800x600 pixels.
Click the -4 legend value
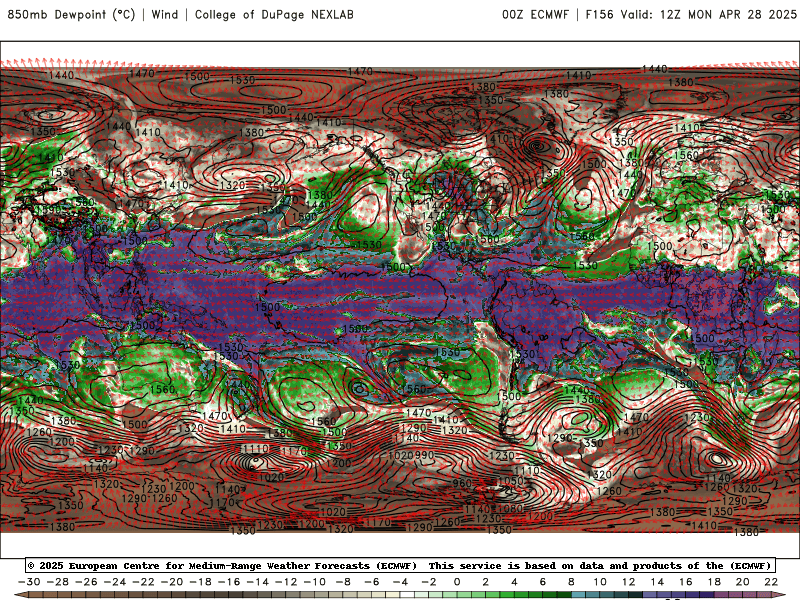coord(400,582)
